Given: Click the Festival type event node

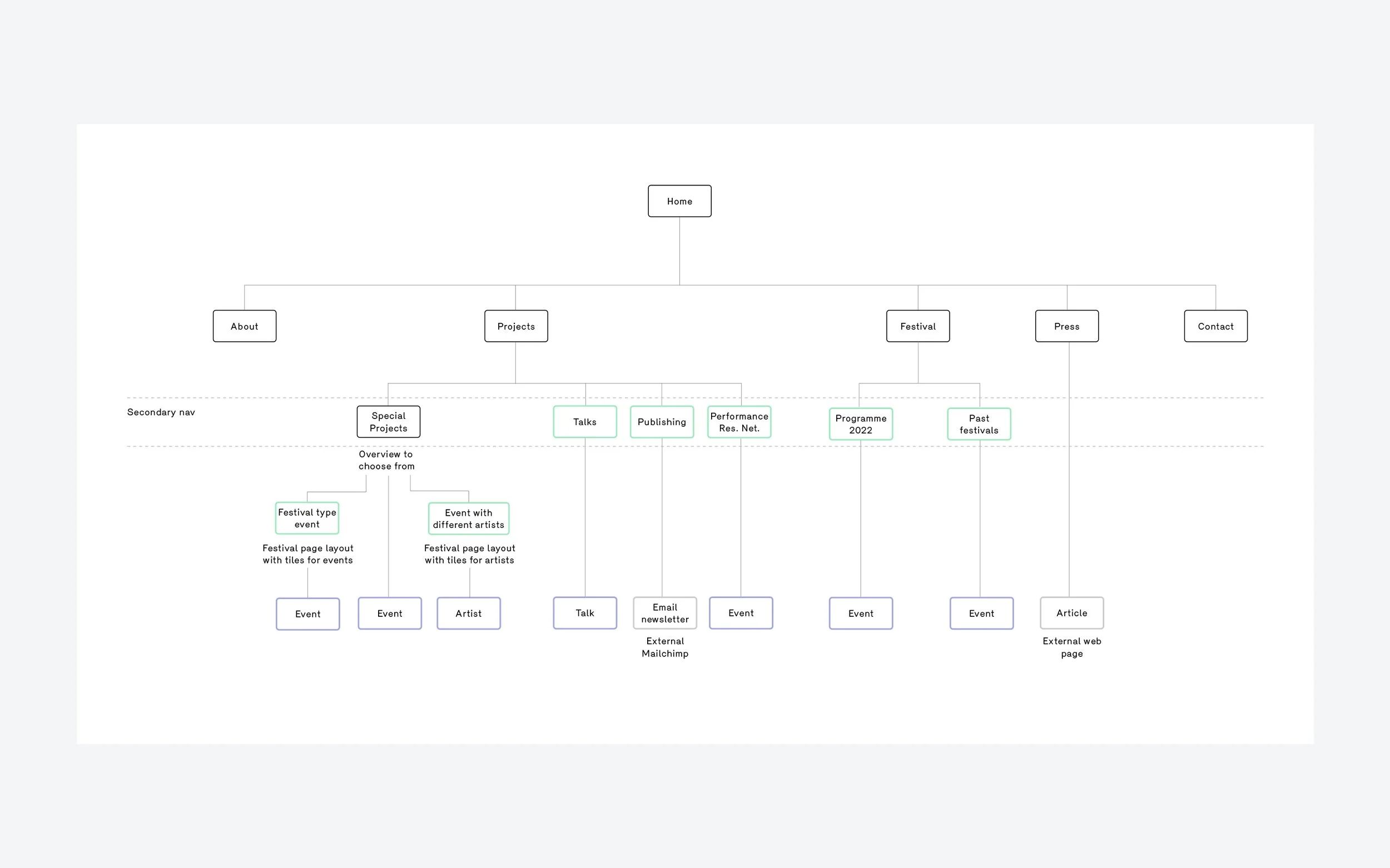Looking at the screenshot, I should click(307, 518).
